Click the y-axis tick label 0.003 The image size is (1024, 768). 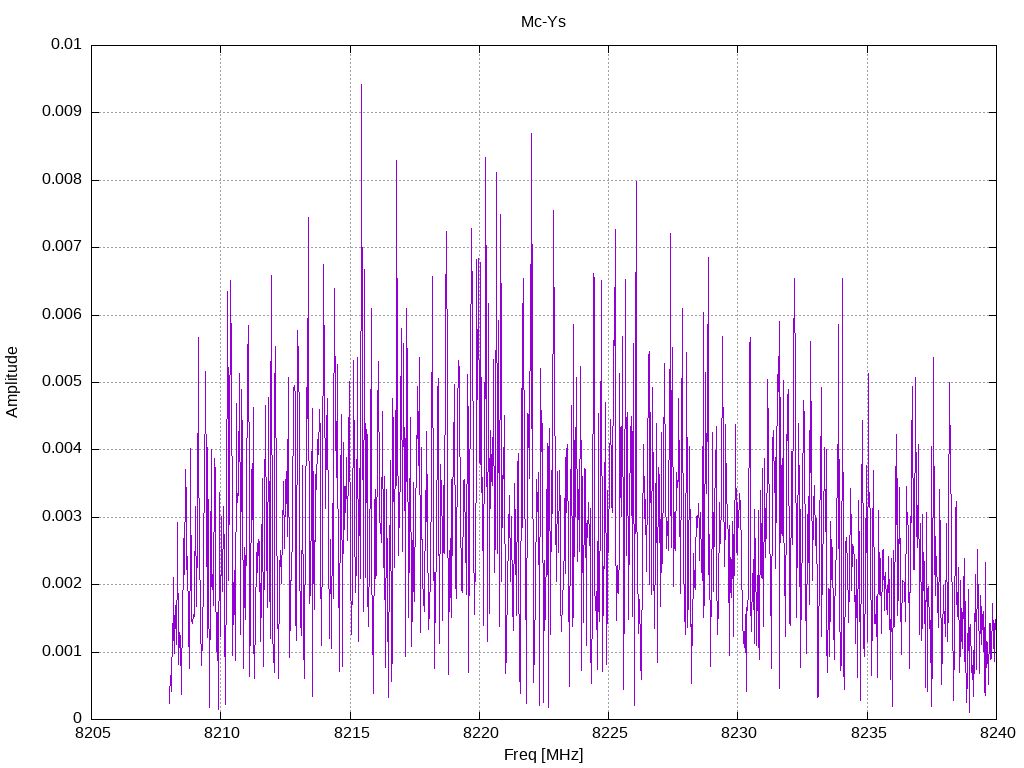[x=62, y=517]
